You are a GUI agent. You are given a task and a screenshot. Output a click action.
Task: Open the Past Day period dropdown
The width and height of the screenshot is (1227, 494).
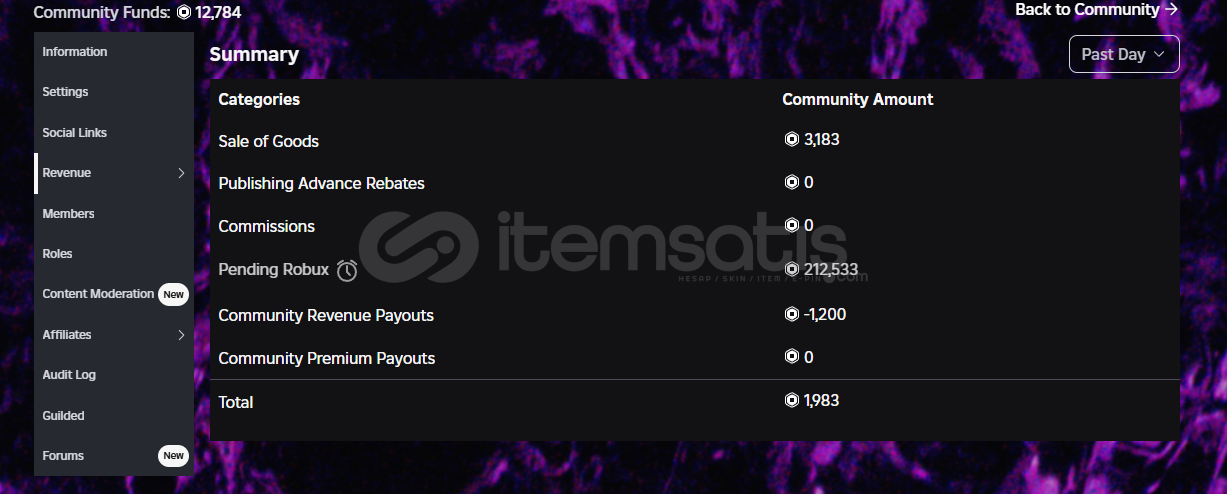tap(1124, 54)
